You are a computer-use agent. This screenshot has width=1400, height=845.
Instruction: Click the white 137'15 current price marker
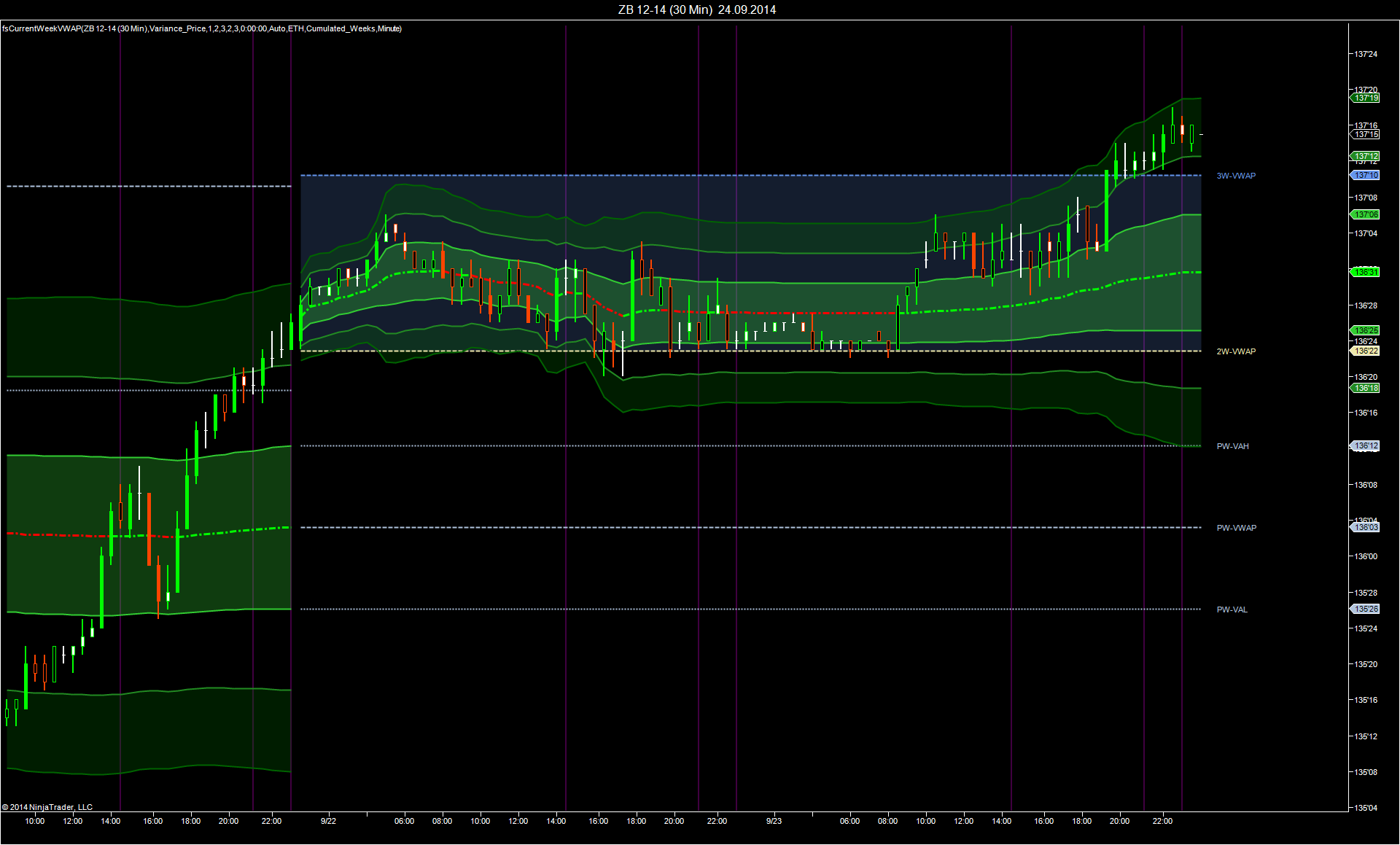click(1366, 135)
